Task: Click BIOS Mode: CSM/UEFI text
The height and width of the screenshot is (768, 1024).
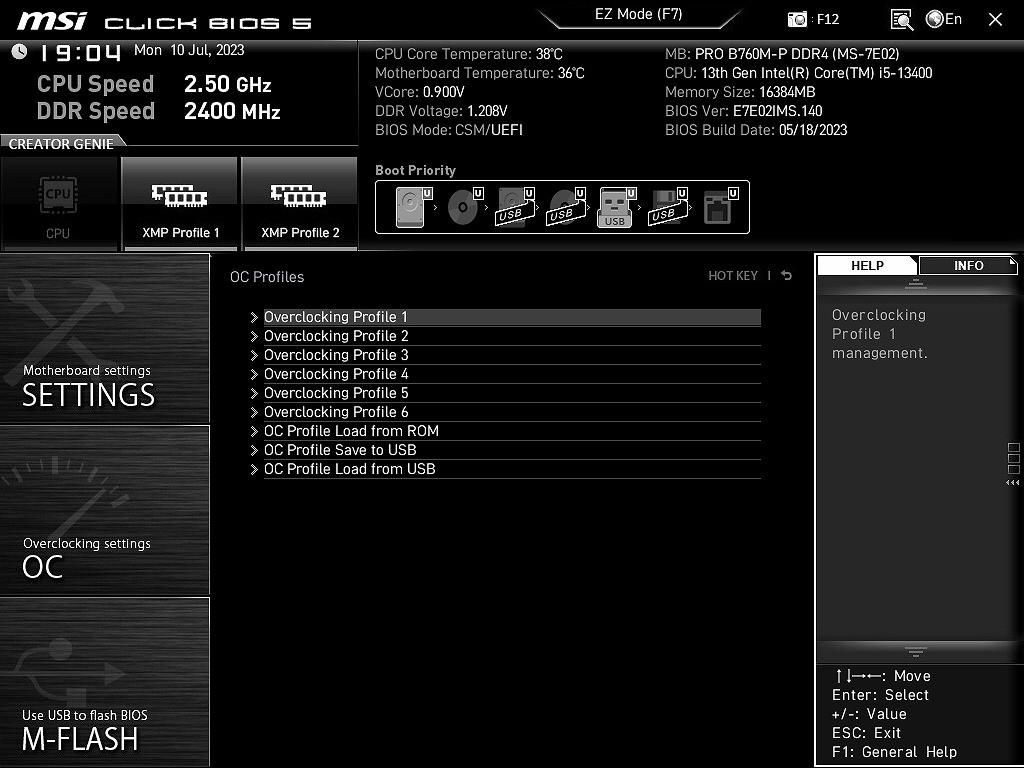Action: tap(449, 130)
